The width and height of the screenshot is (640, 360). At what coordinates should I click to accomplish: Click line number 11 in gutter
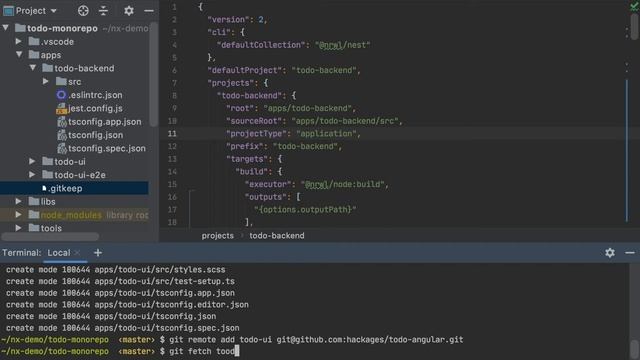(172, 133)
